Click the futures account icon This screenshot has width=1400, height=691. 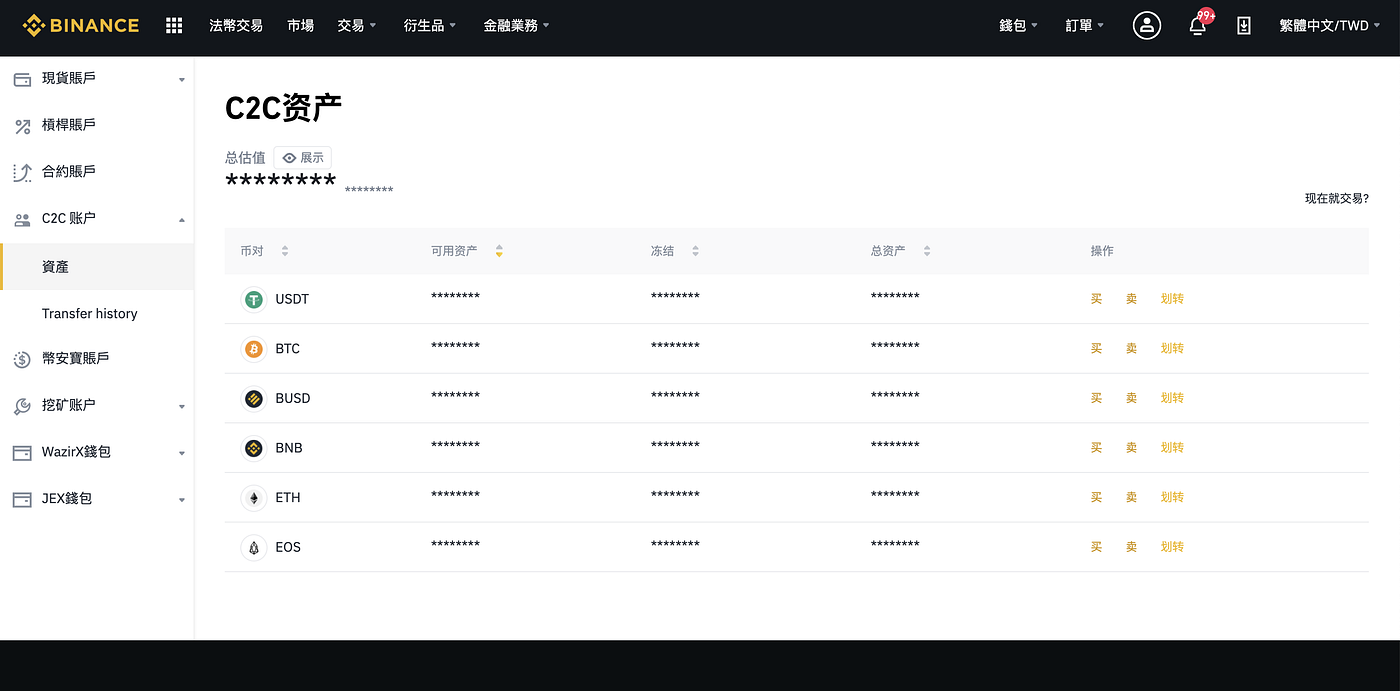(22, 172)
